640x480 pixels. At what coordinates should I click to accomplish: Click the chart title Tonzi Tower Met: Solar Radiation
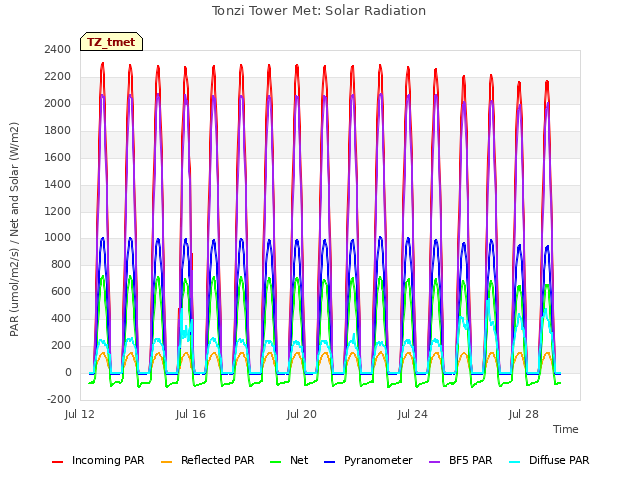click(x=319, y=11)
